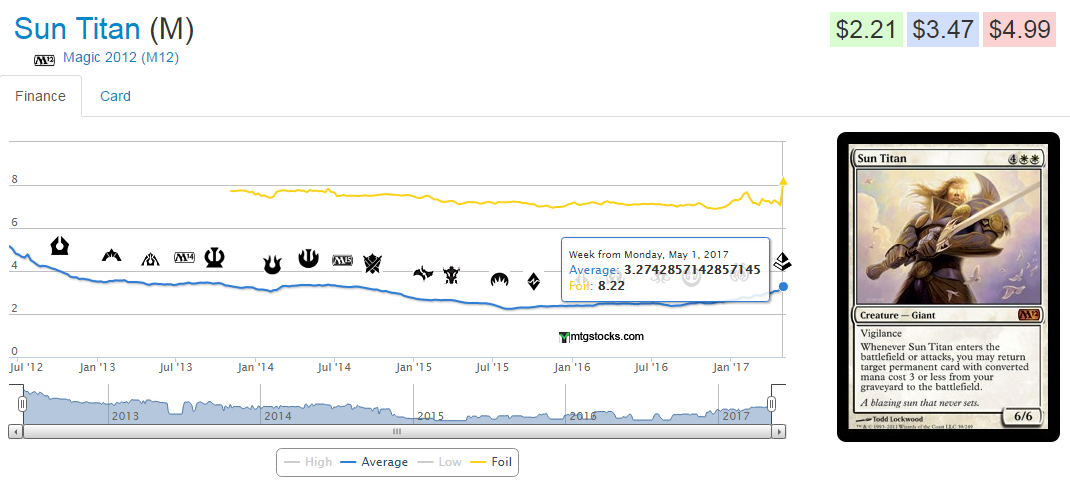Click the 2015 label in range navigator
Viewport: 1070px width, 491px height.
pyautogui.click(x=431, y=416)
